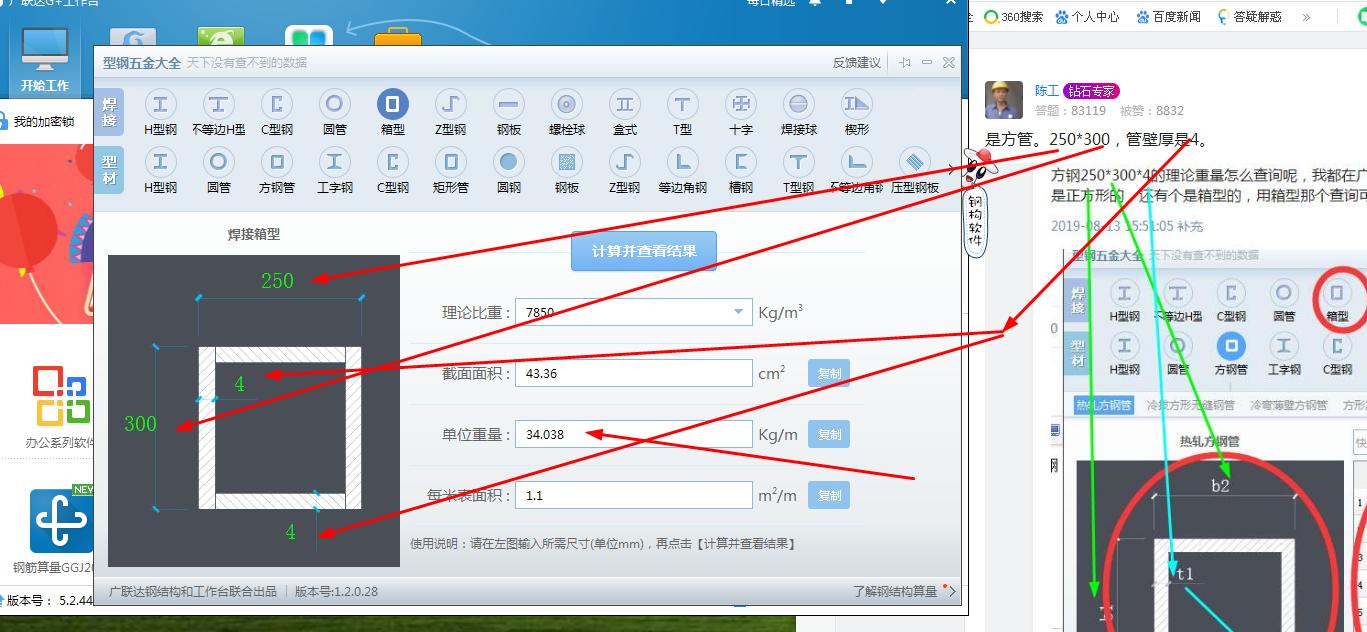Select the 等边角钢 profile icon
The width and height of the screenshot is (1367, 632).
(x=682, y=162)
